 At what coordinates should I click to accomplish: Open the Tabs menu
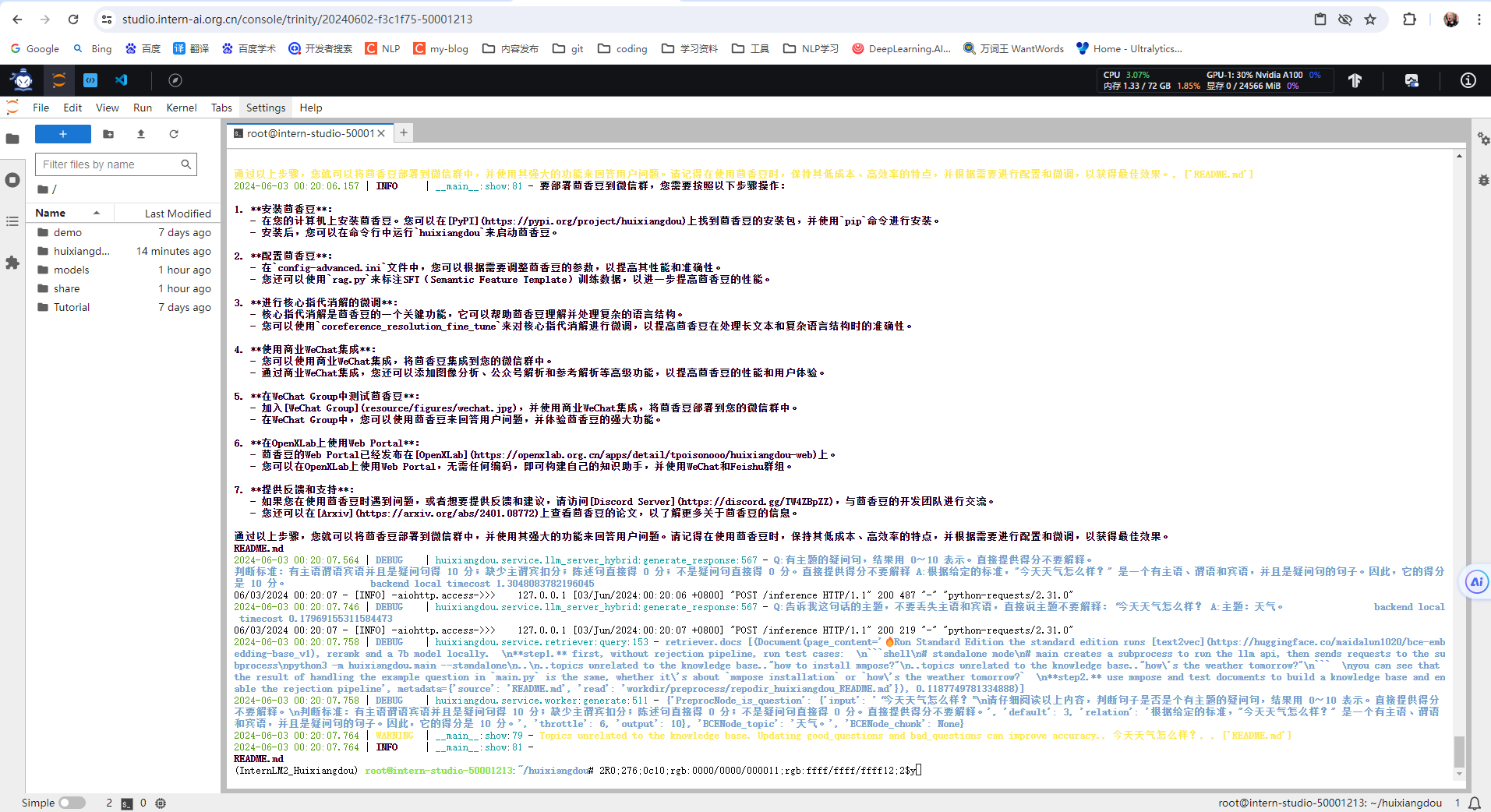(x=221, y=108)
